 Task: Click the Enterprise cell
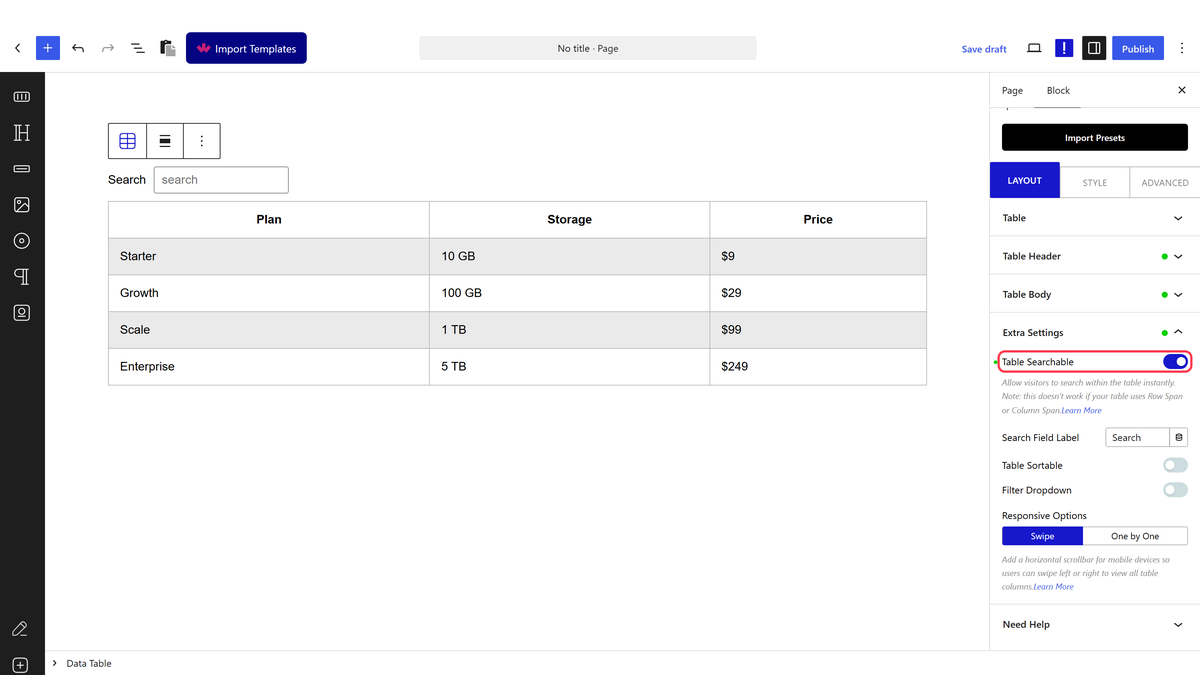tap(269, 366)
